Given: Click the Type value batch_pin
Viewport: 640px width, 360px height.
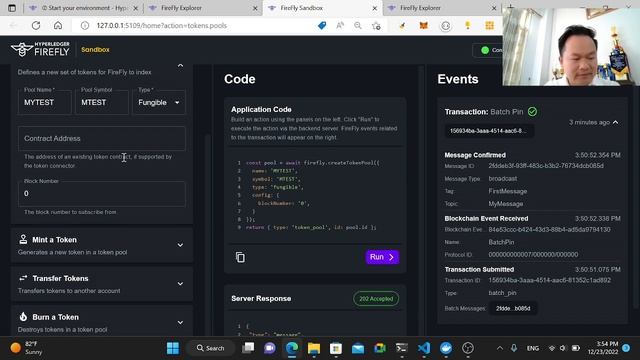Looking at the screenshot, I should pos(502,293).
